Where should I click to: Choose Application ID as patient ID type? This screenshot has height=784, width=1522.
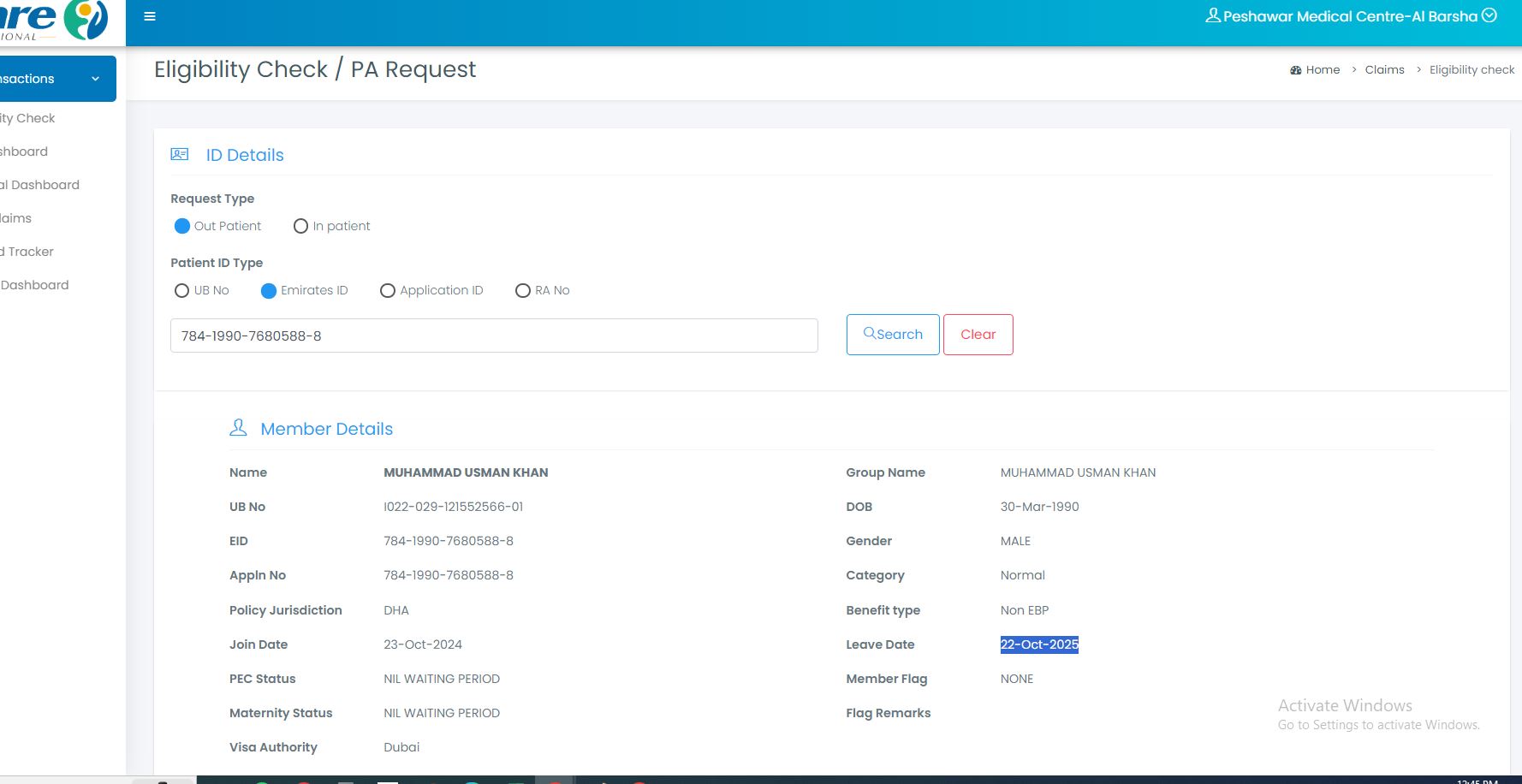point(388,290)
